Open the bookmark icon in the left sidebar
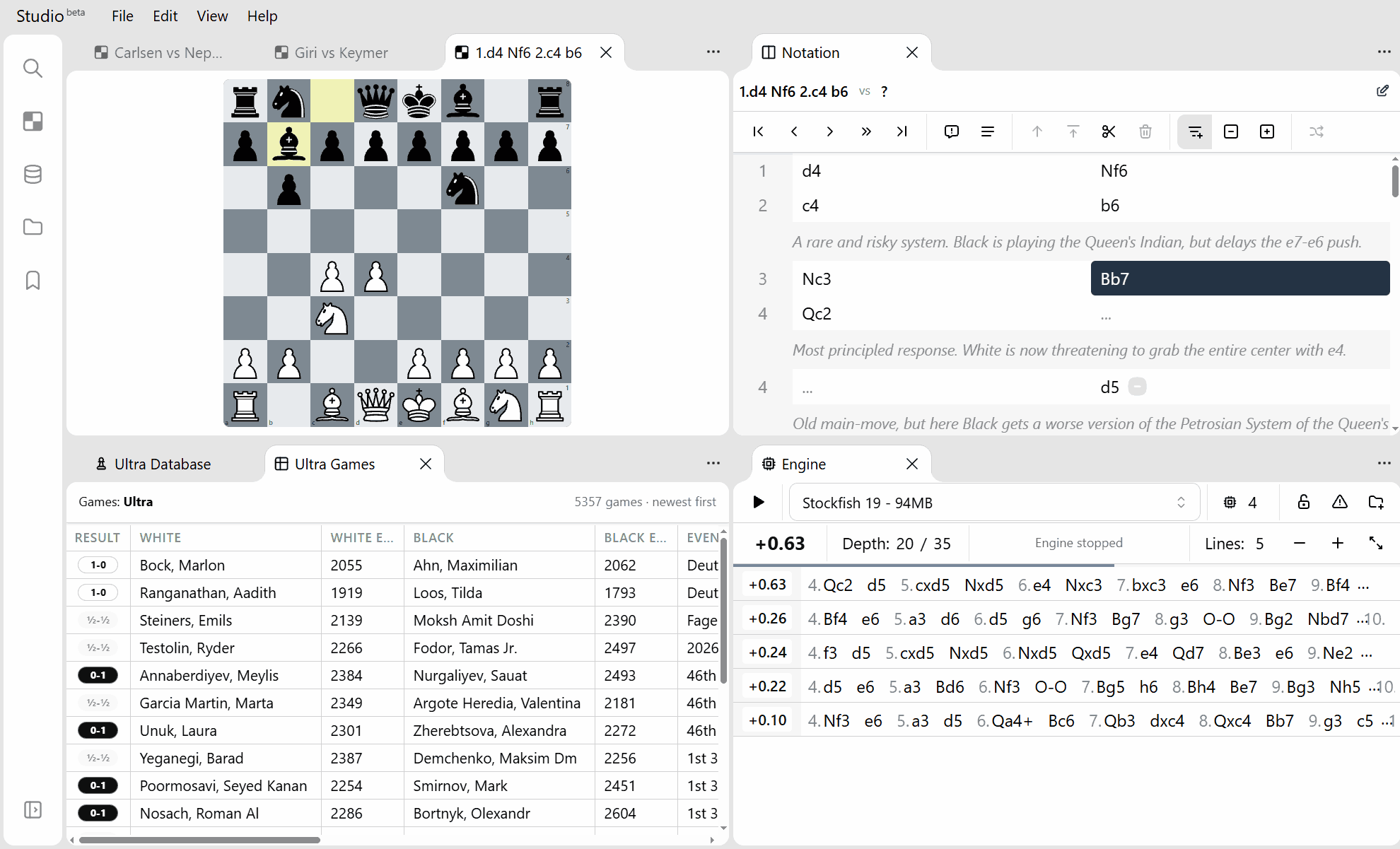Screen dimensions: 1400x849 click(33, 280)
